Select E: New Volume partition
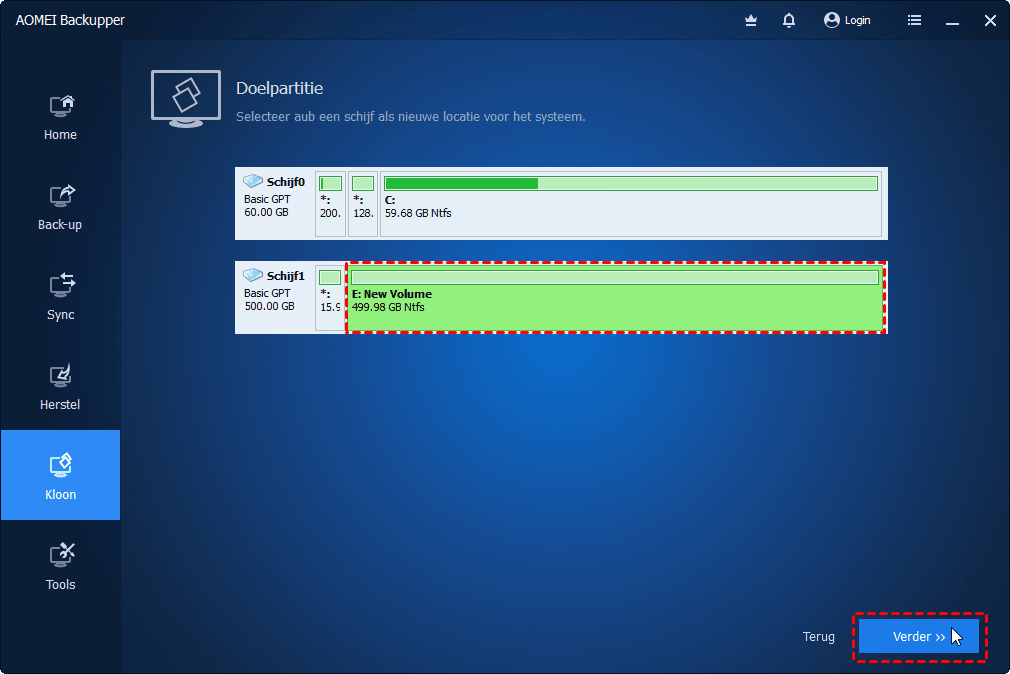Image resolution: width=1010 pixels, height=674 pixels. 616,298
